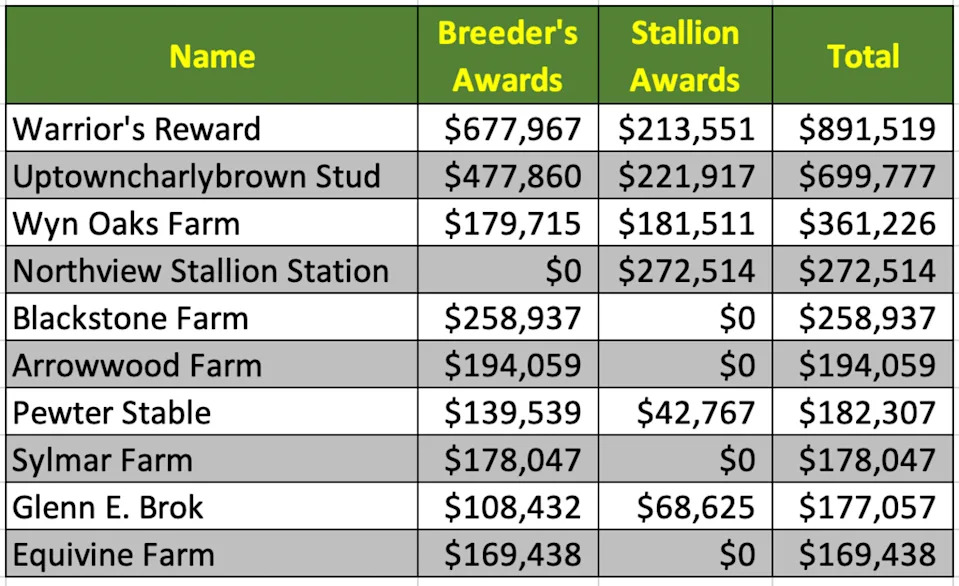
Task: Select the Northview Stallion Station cell
Action: click(212, 270)
